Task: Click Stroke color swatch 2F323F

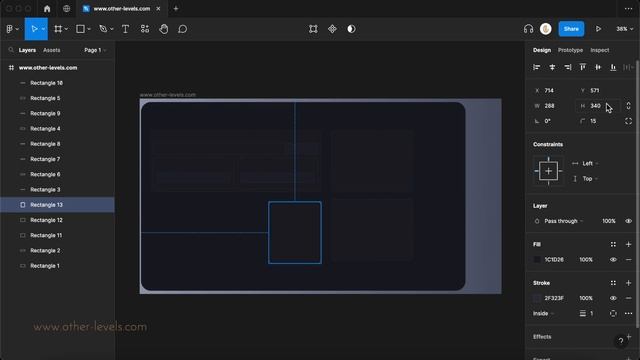Action: pyautogui.click(x=537, y=298)
